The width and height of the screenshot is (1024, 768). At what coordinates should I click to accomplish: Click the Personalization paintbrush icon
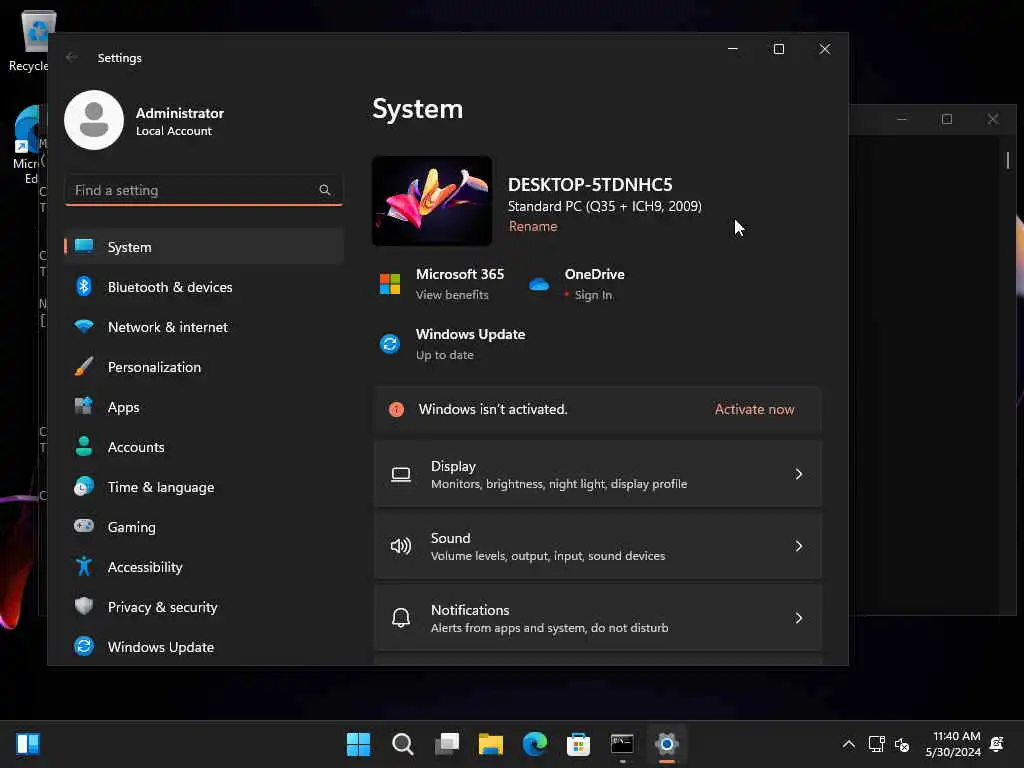click(84, 366)
